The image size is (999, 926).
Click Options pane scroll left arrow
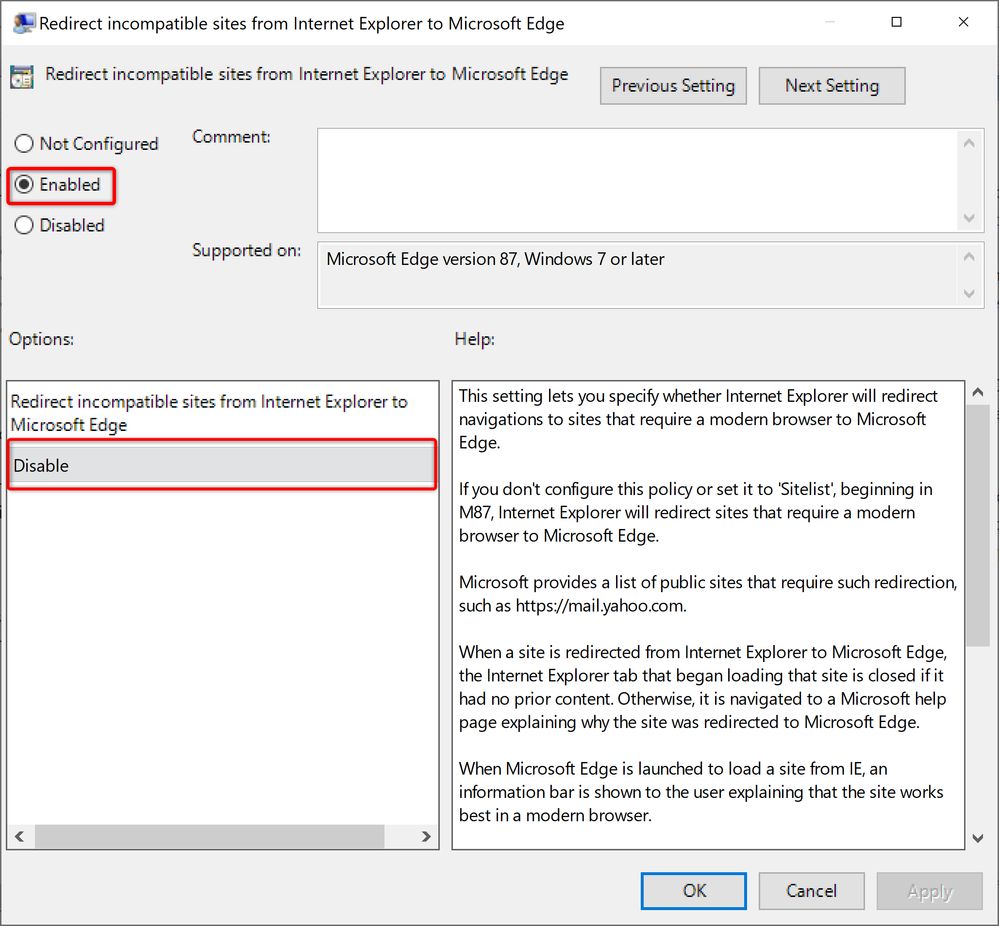[x=20, y=836]
